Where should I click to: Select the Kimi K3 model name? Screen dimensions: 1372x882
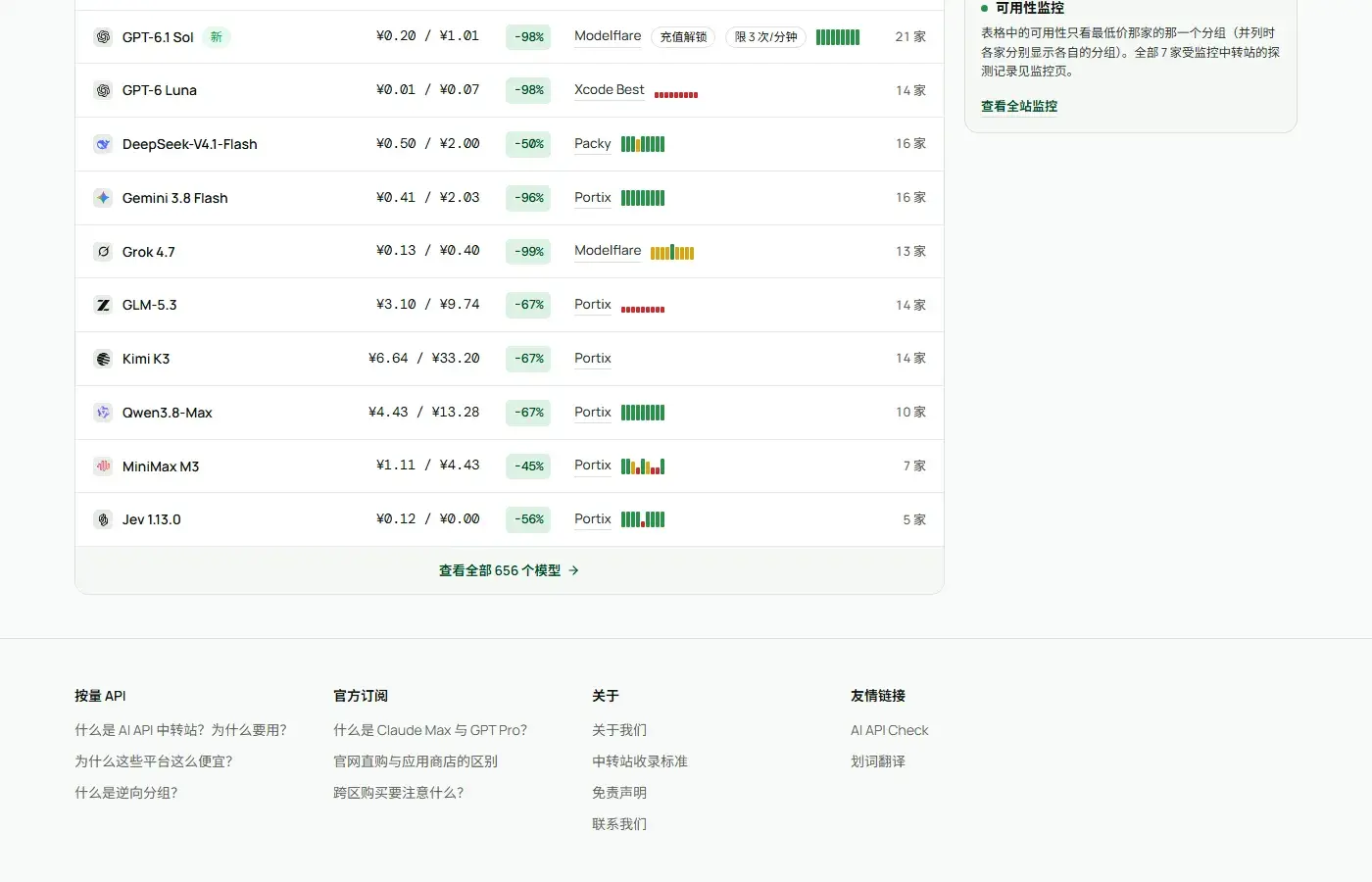pos(146,359)
